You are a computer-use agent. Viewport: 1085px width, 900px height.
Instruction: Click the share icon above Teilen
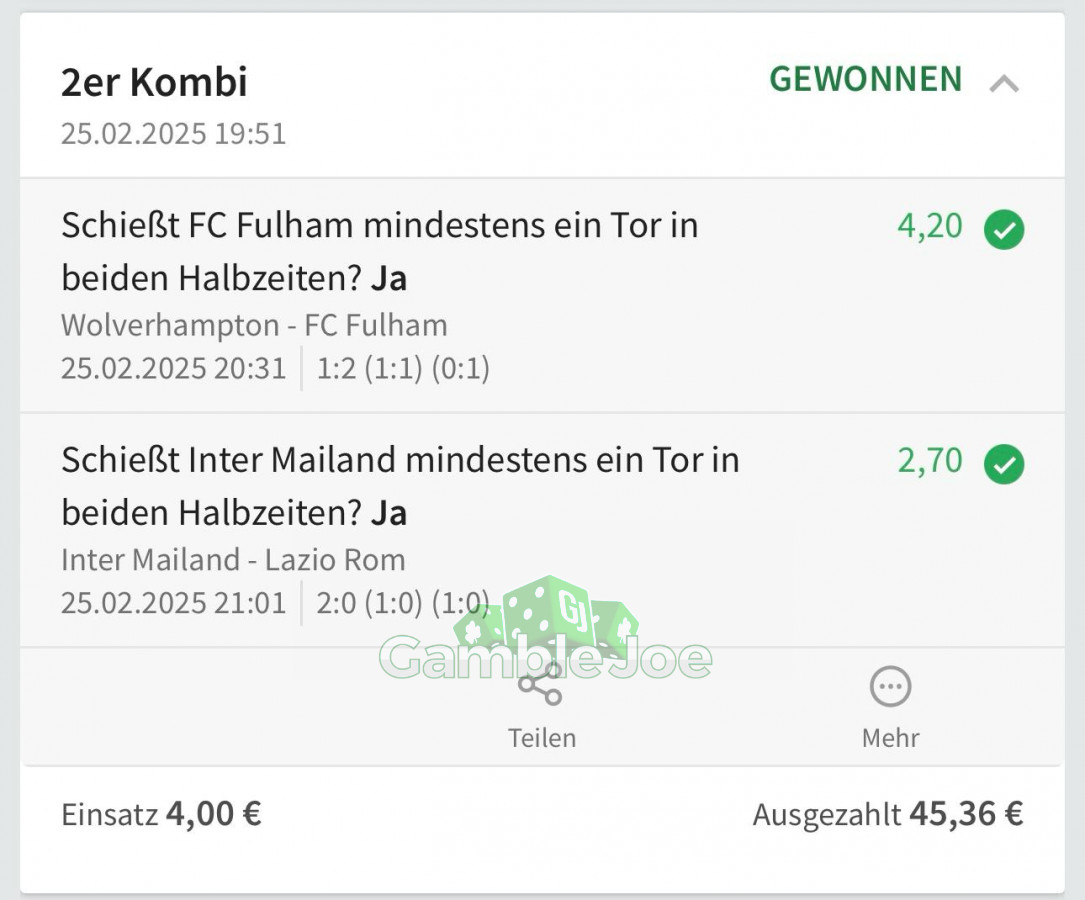point(541,684)
